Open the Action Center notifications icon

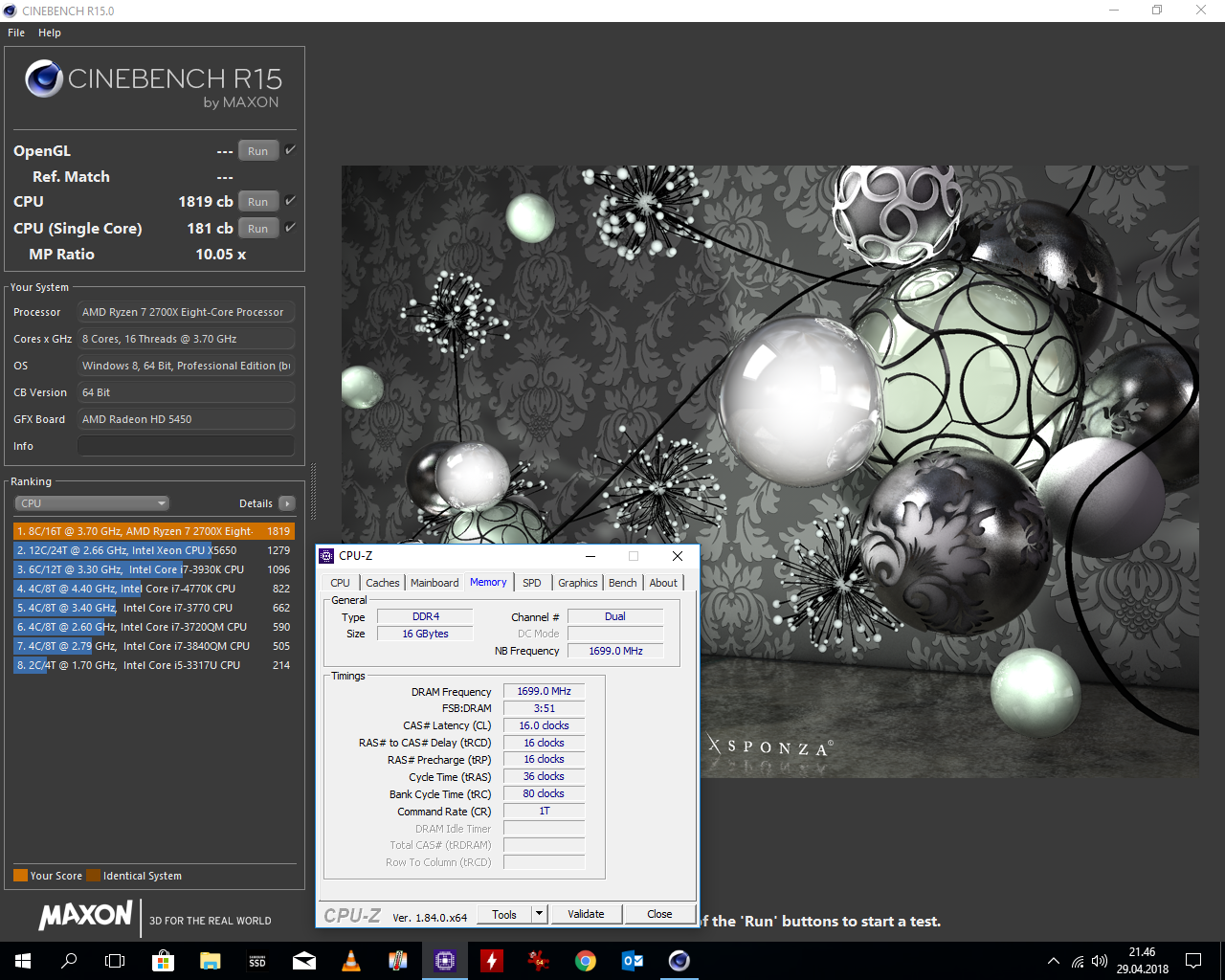[x=1193, y=961]
